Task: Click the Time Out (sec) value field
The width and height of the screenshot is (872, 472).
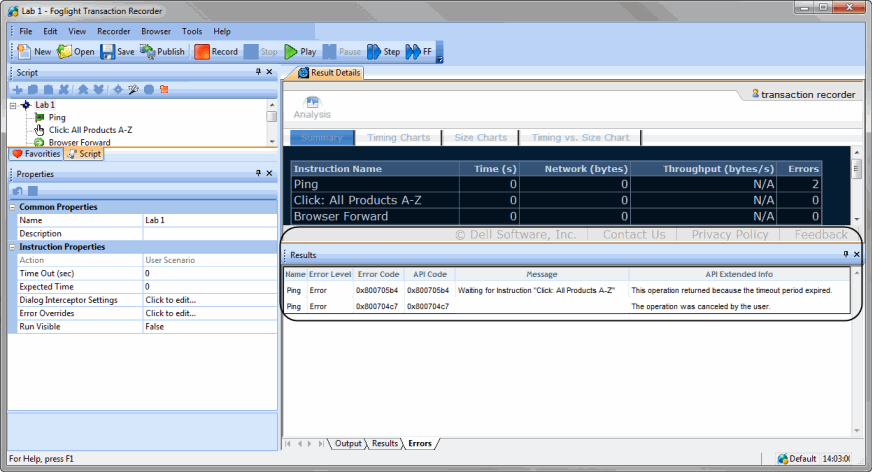Action: (209, 273)
